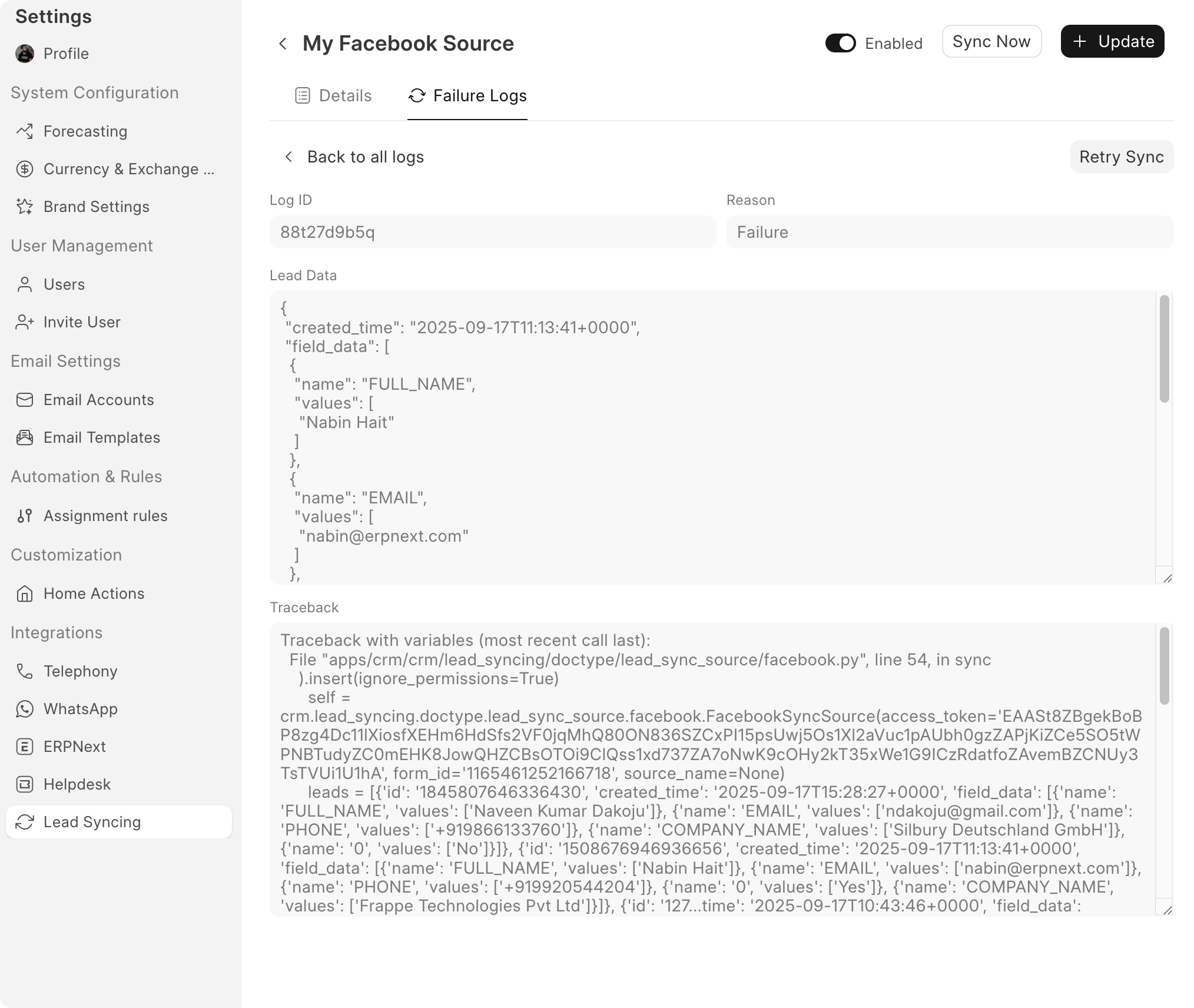Disable the Enabled toggle switch
Image resolution: width=1194 pixels, height=1008 pixels.
(840, 43)
